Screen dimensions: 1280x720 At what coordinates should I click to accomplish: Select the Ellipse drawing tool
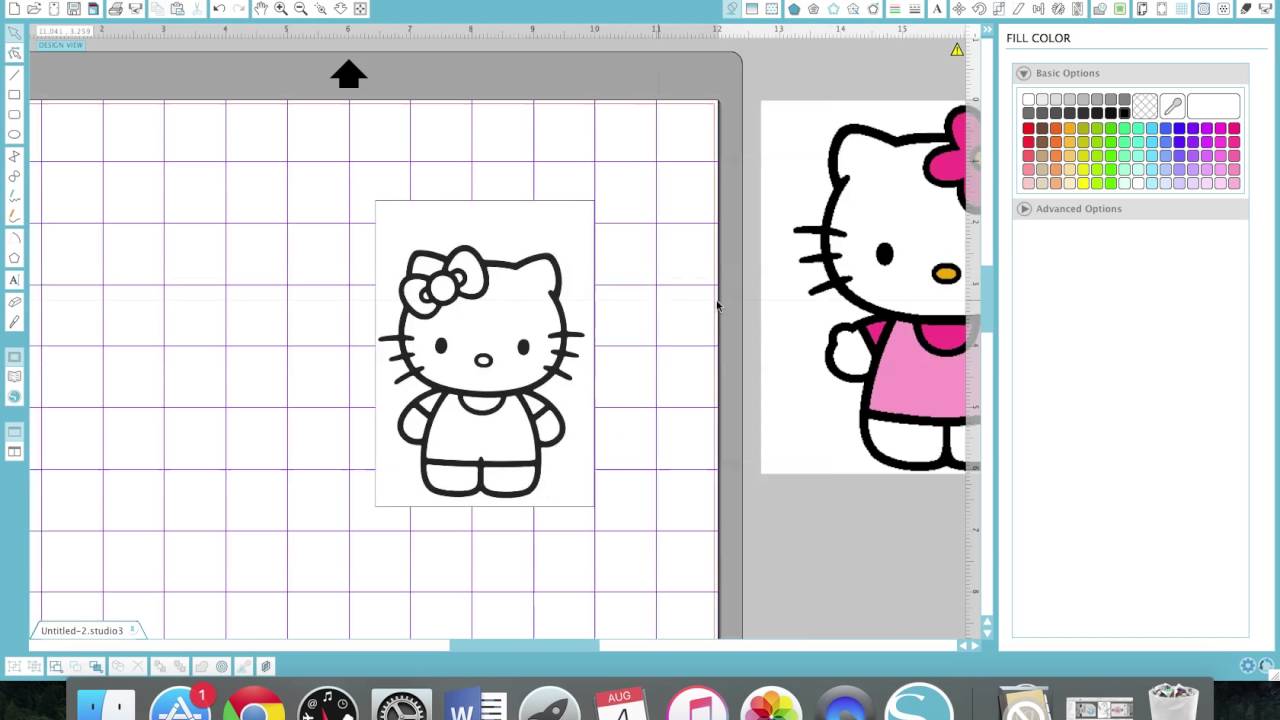(x=14, y=135)
